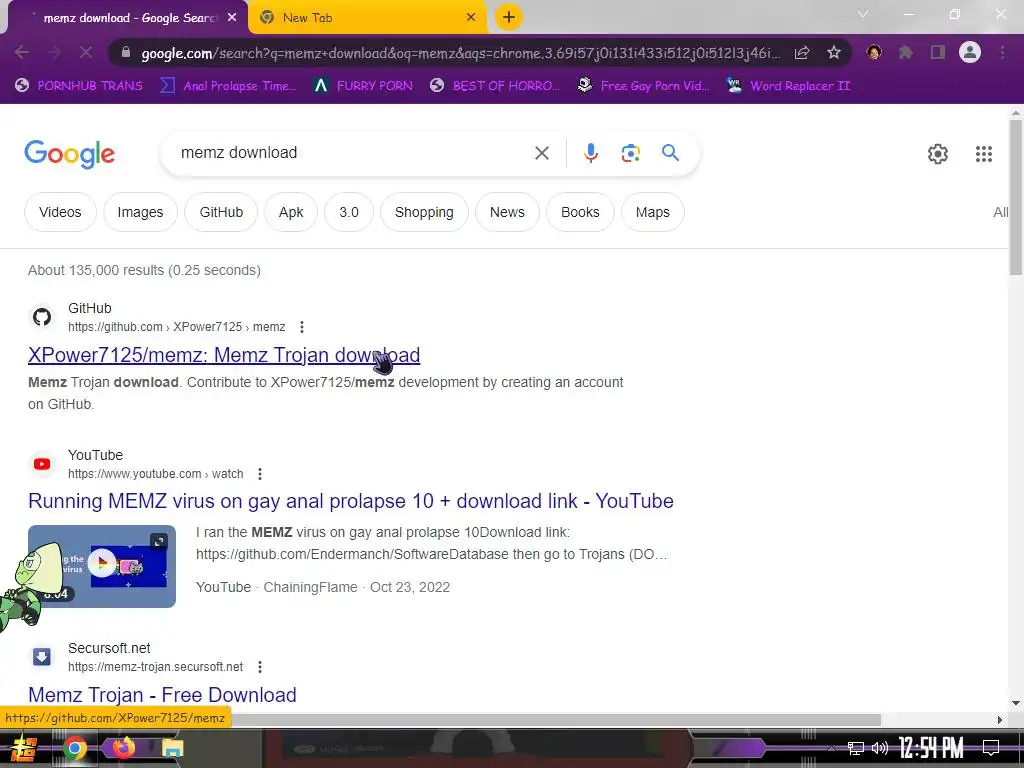Filter results by Images
Viewport: 1024px width, 768px height.
[140, 212]
